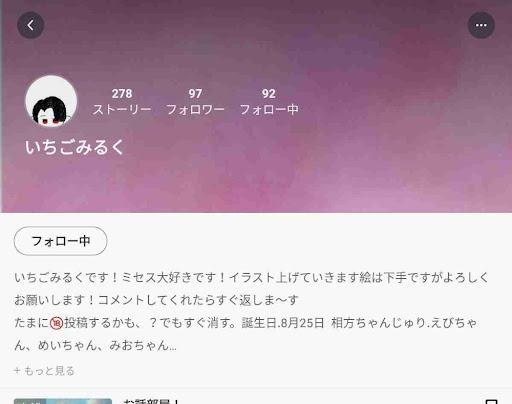Open the story cover thumbnail at bottom
This screenshot has height=404, width=512.
point(63,401)
